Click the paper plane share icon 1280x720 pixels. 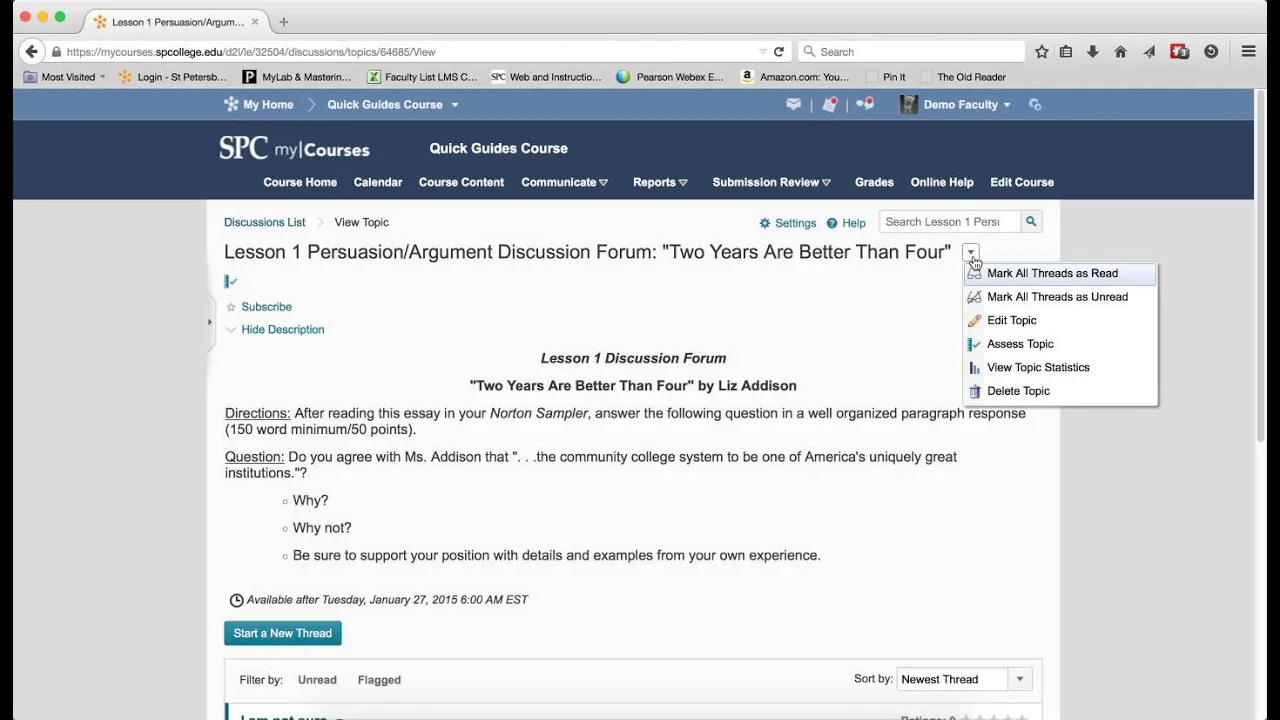[1150, 52]
